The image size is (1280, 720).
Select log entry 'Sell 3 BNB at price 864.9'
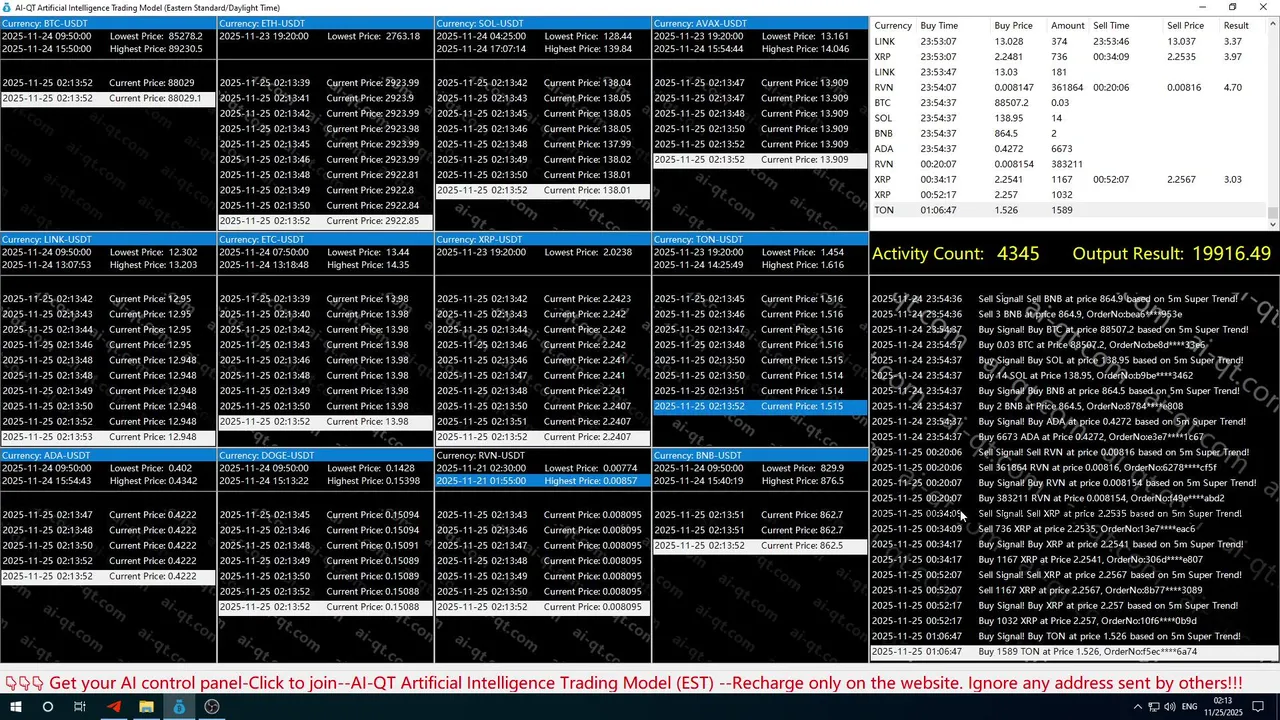[x=1074, y=314]
